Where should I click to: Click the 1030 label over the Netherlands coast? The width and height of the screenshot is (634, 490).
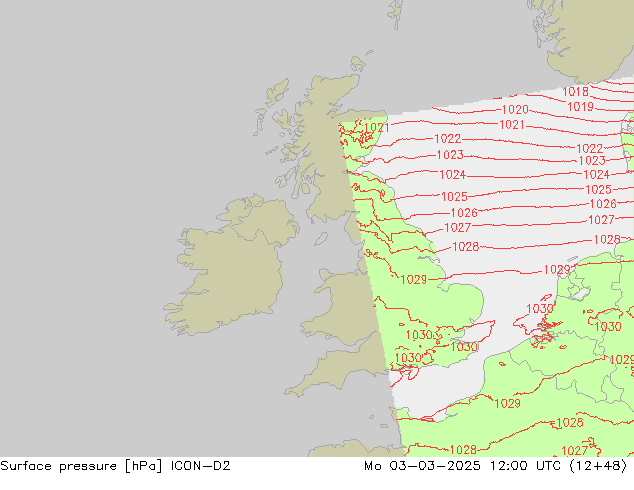pos(540,309)
